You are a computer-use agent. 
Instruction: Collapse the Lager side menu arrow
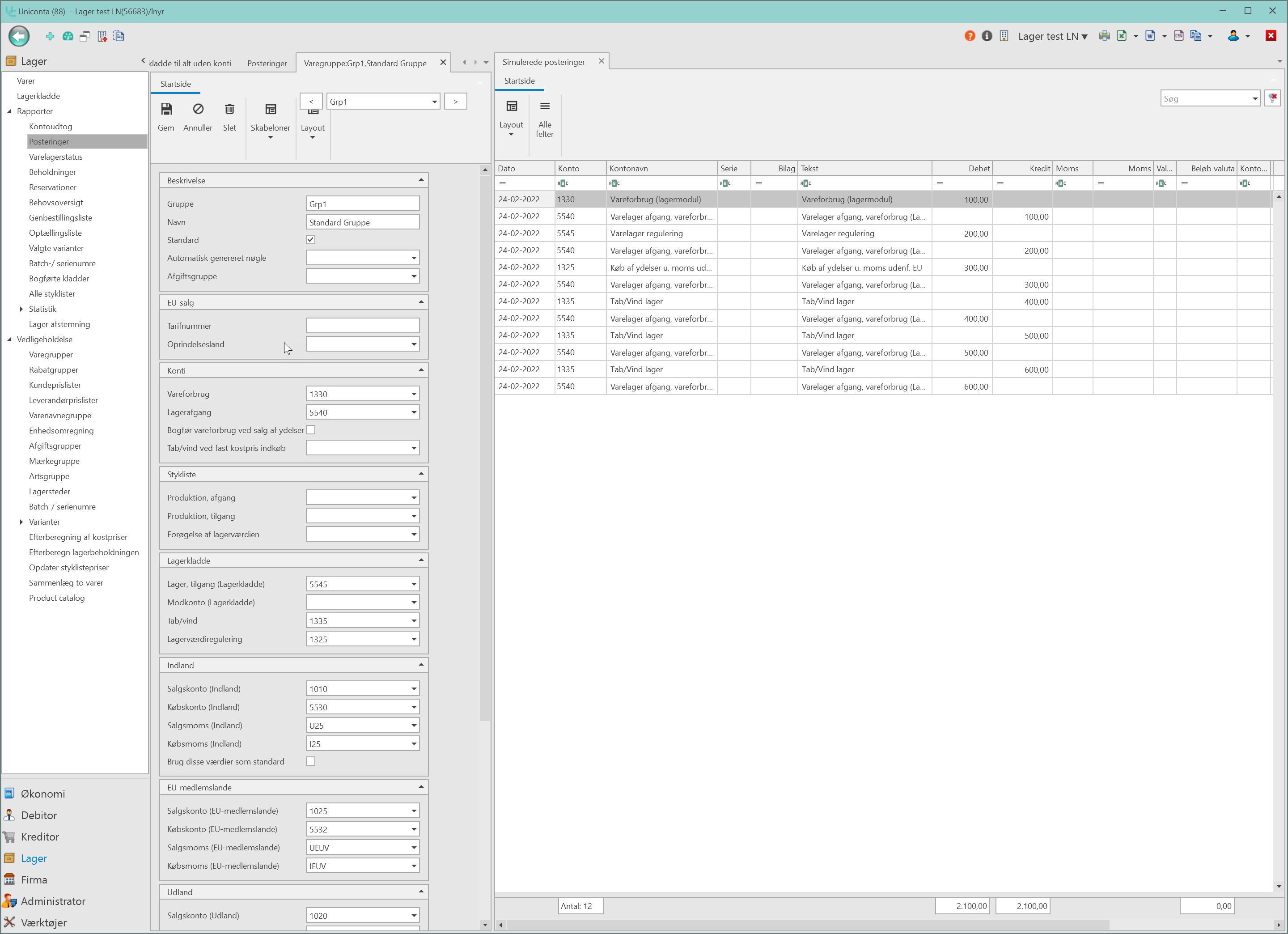click(x=143, y=61)
